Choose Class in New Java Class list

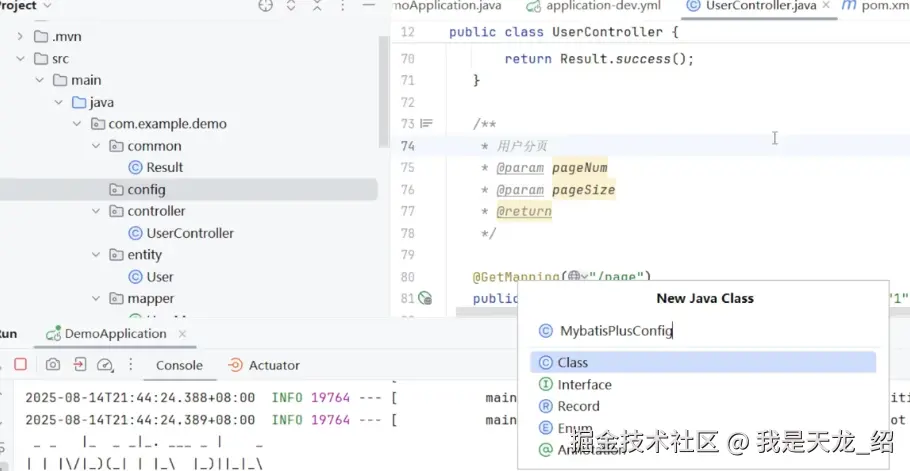[x=703, y=363]
